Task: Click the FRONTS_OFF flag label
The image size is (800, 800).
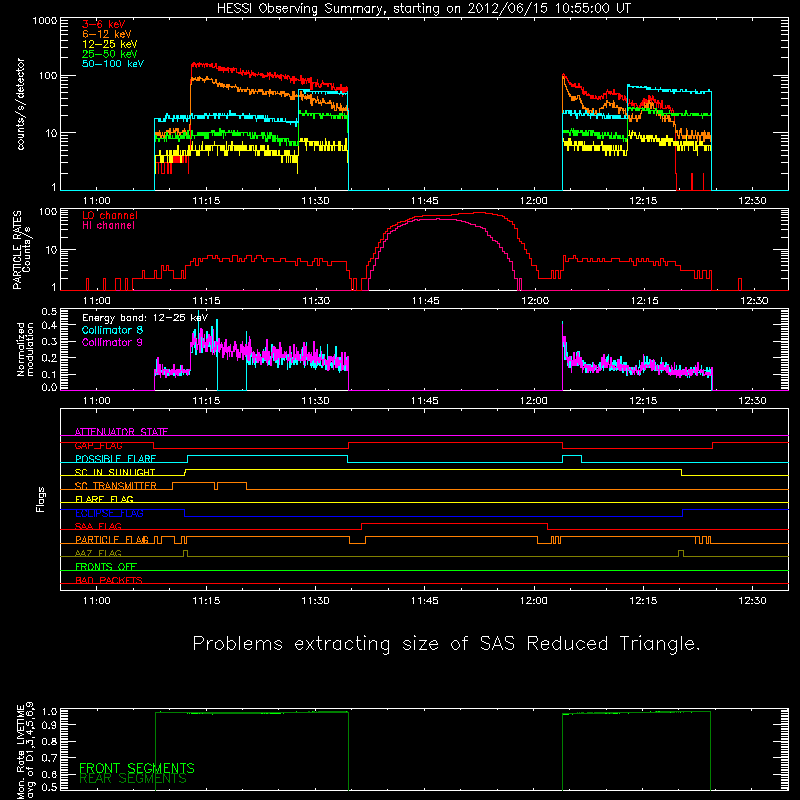Action: pos(106,566)
